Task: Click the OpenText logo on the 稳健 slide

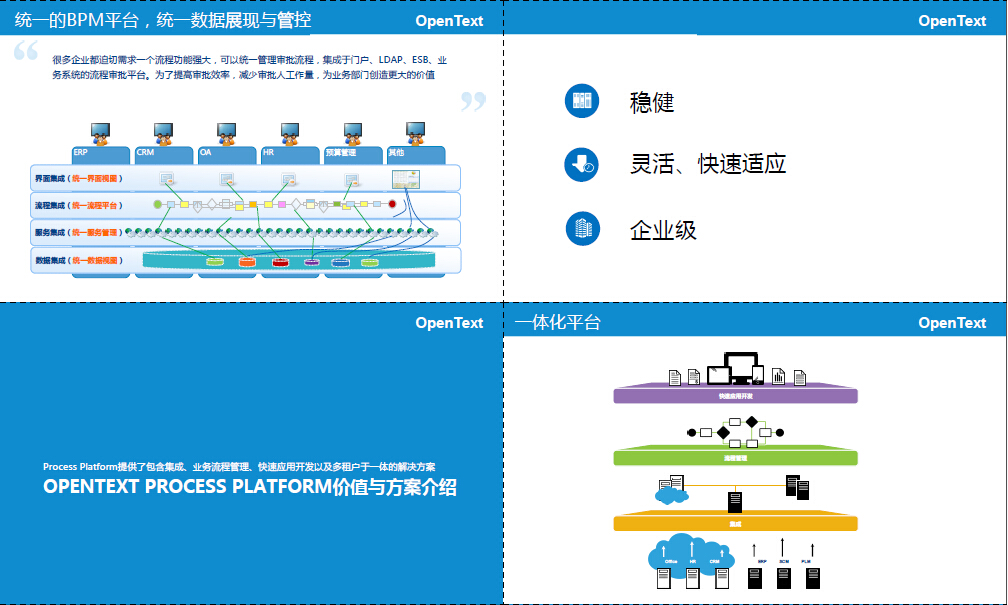Action: pos(952,21)
